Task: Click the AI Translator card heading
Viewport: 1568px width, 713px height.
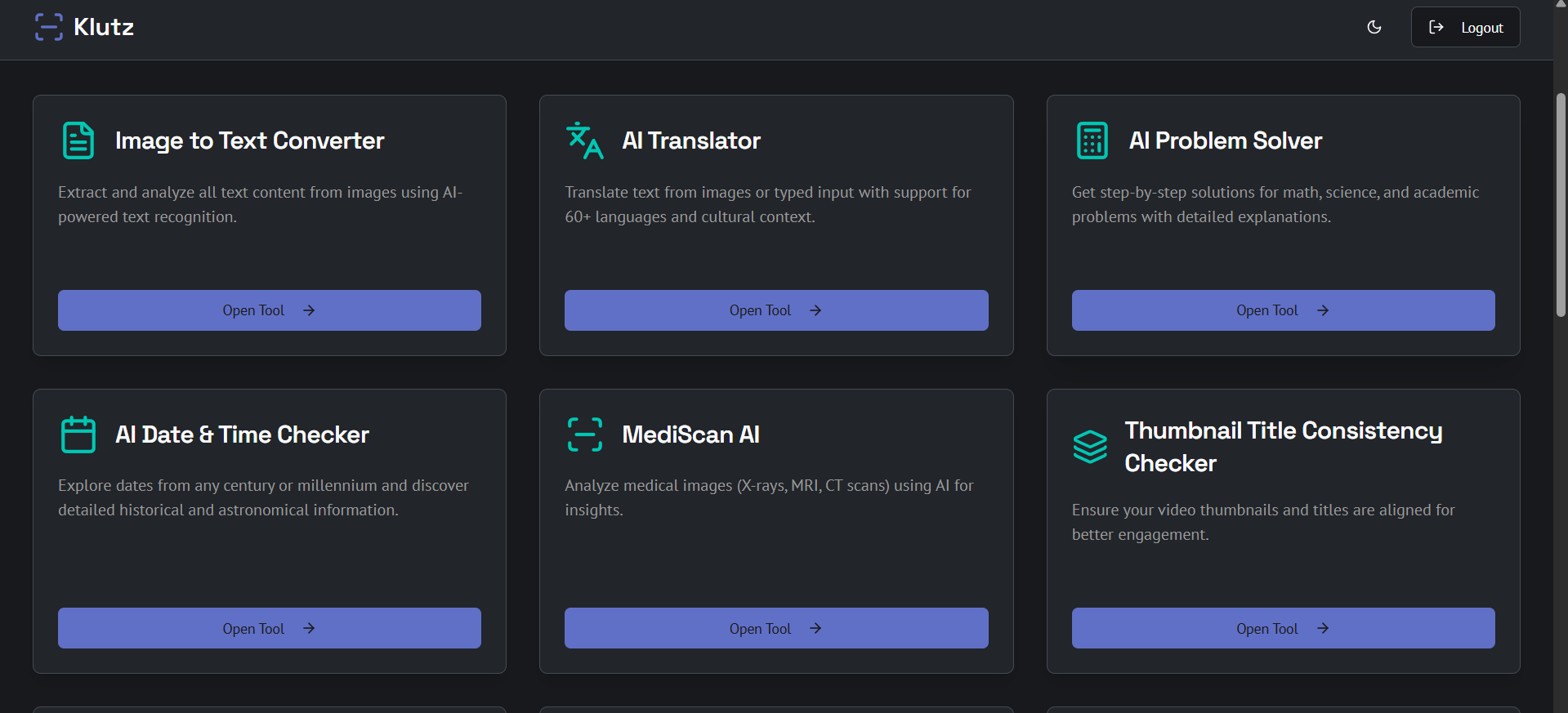Action: coord(691,140)
